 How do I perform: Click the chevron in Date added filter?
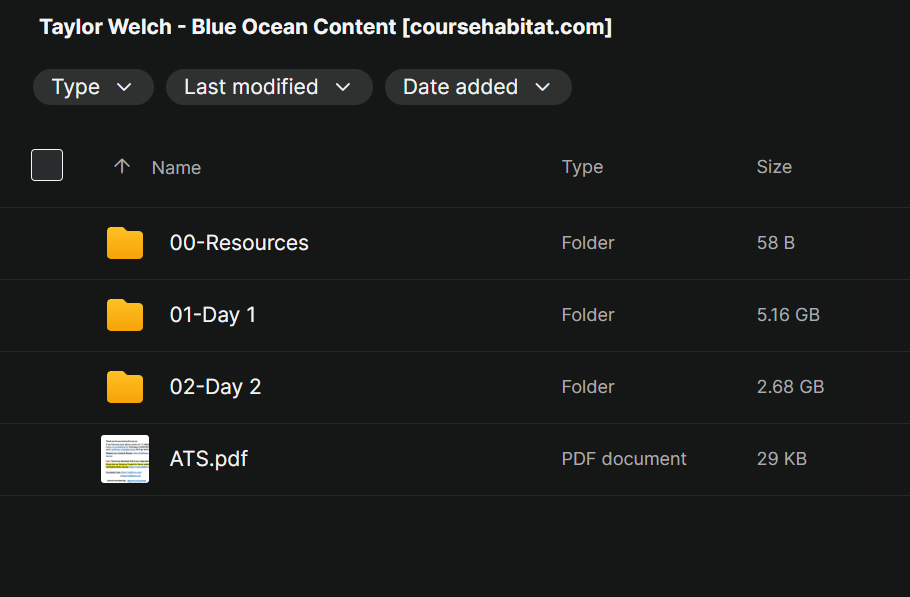(542, 87)
